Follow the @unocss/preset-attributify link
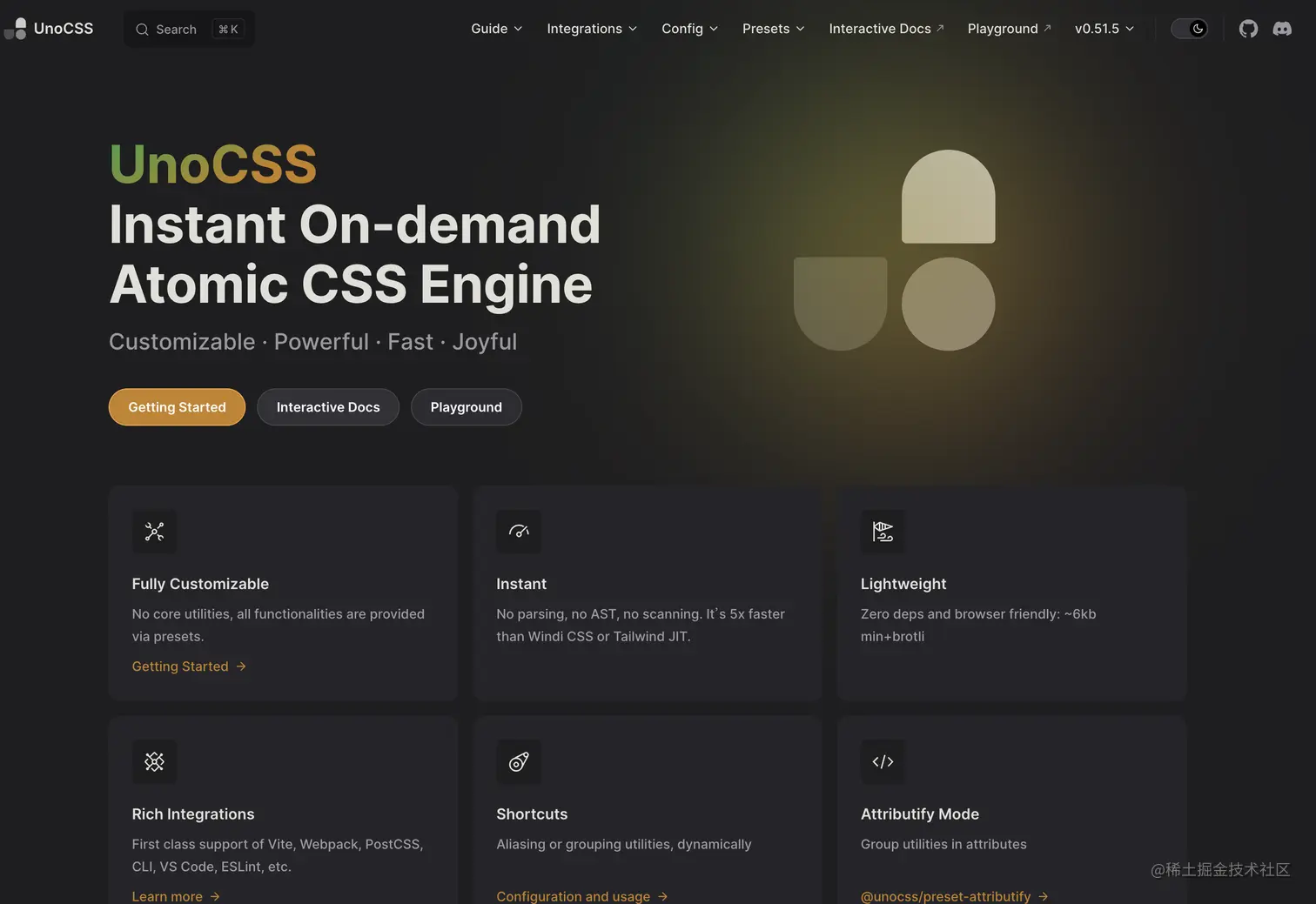 (955, 896)
